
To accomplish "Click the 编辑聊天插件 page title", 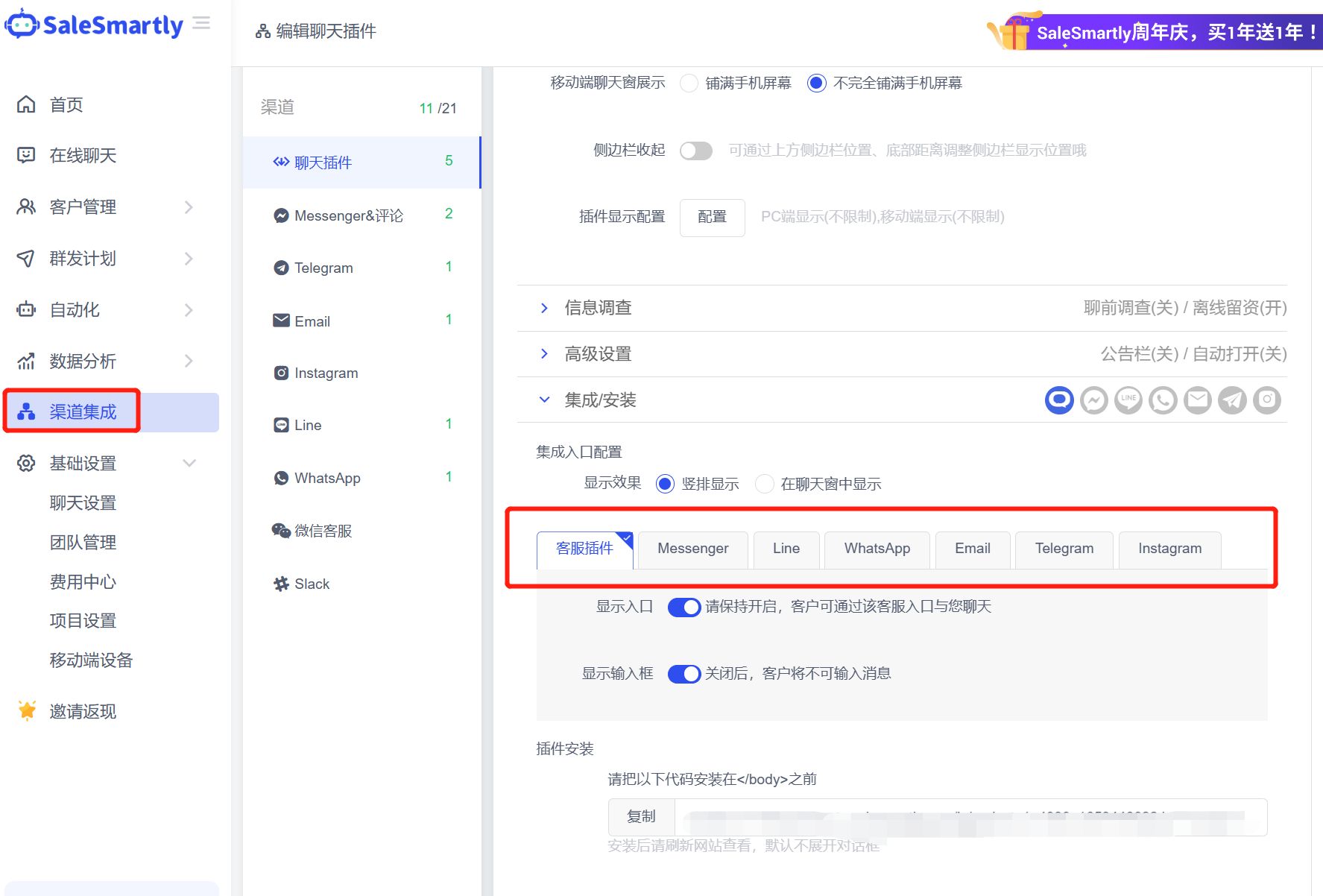I will [326, 31].
